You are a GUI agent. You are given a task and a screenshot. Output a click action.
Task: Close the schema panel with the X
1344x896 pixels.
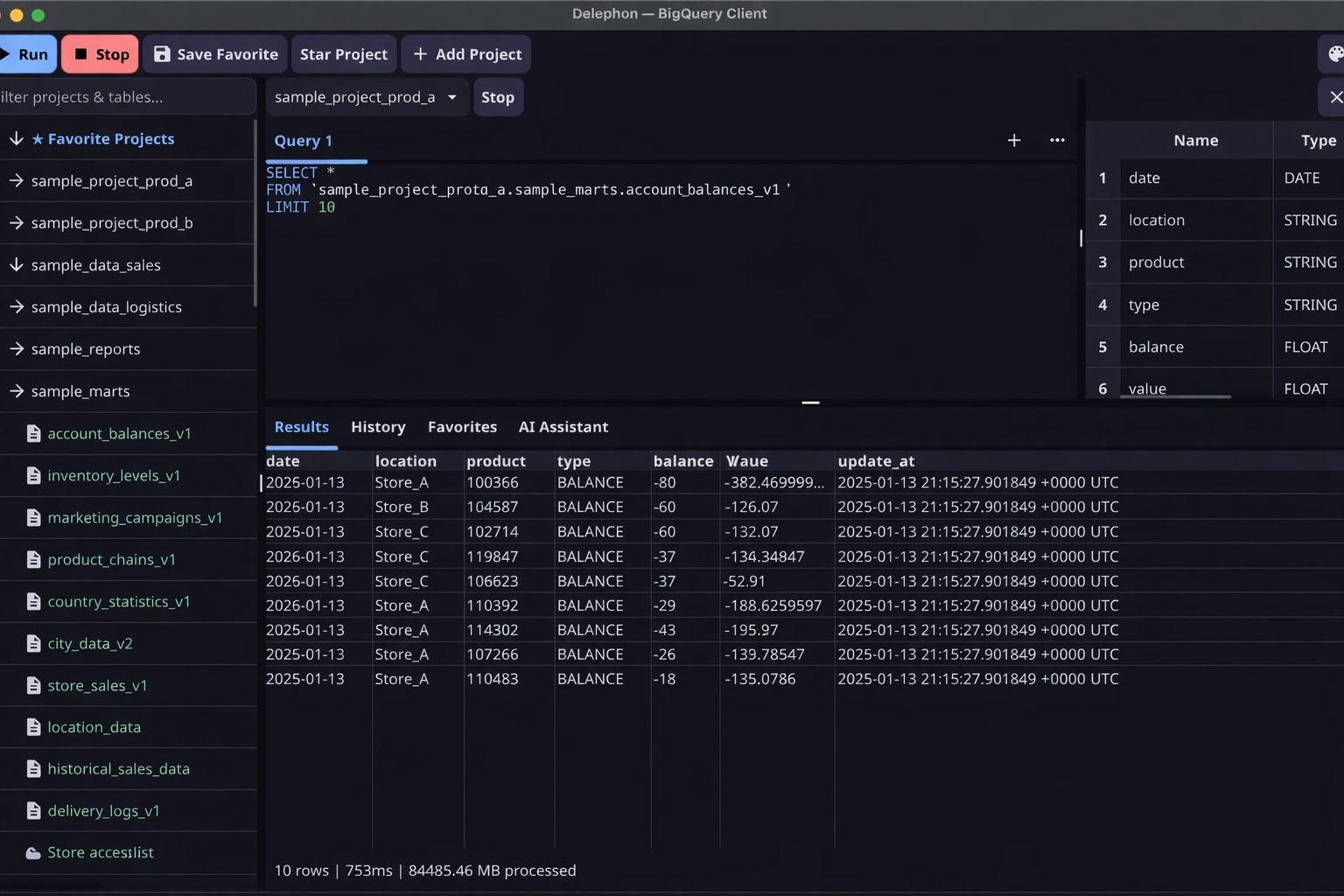pyautogui.click(x=1334, y=97)
